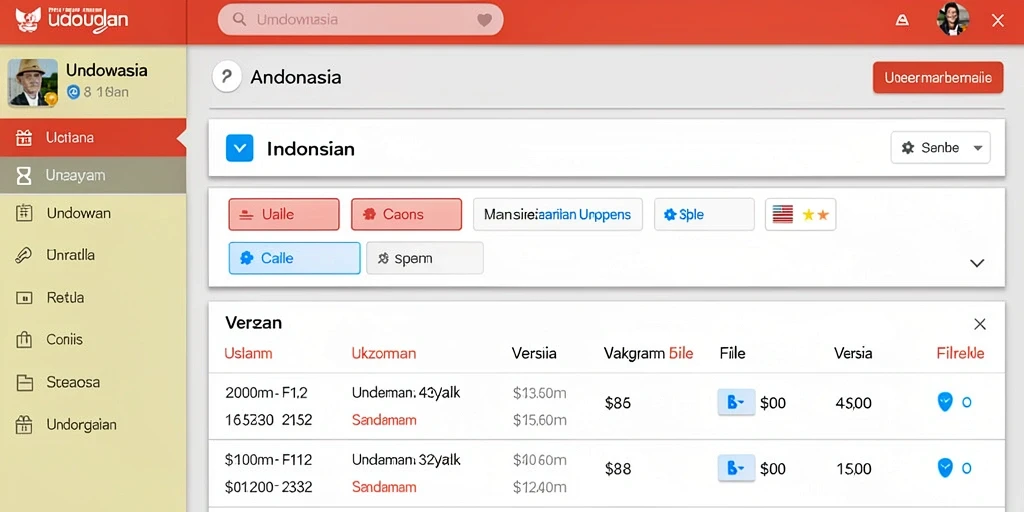Open Unratila sidebar item
This screenshot has height=512, width=1024.
[93, 255]
